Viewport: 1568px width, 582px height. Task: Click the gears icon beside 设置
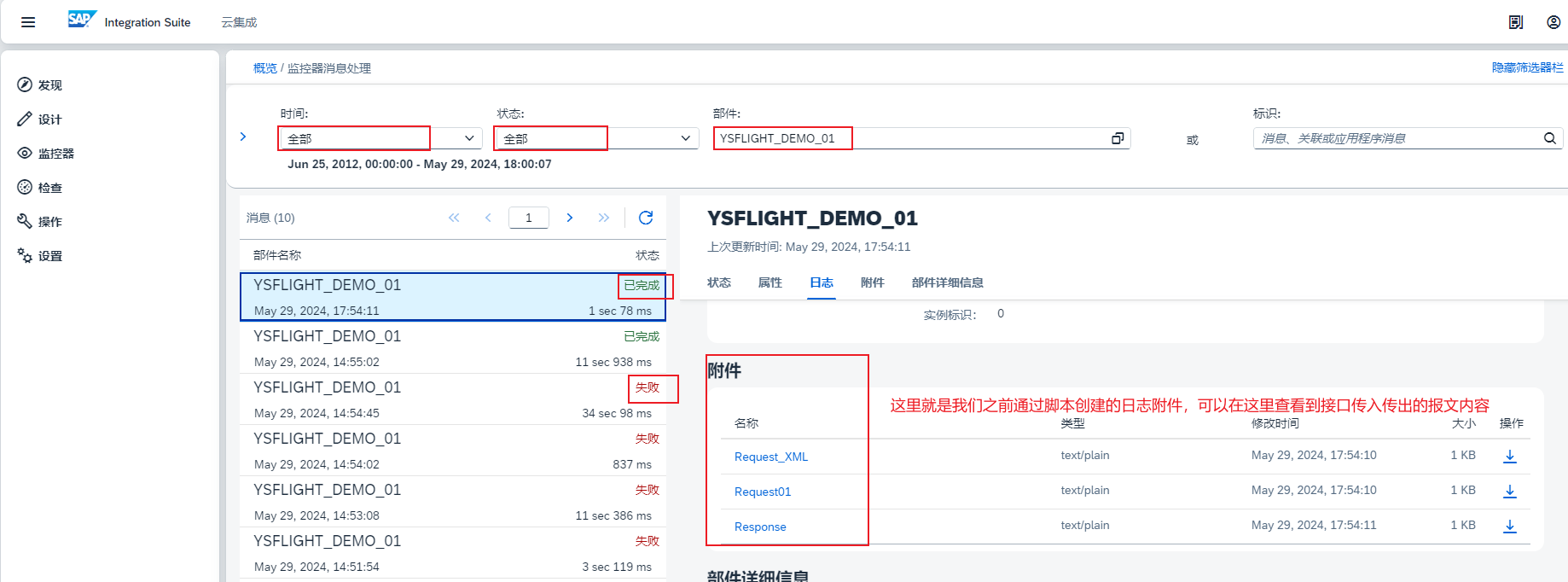[25, 255]
